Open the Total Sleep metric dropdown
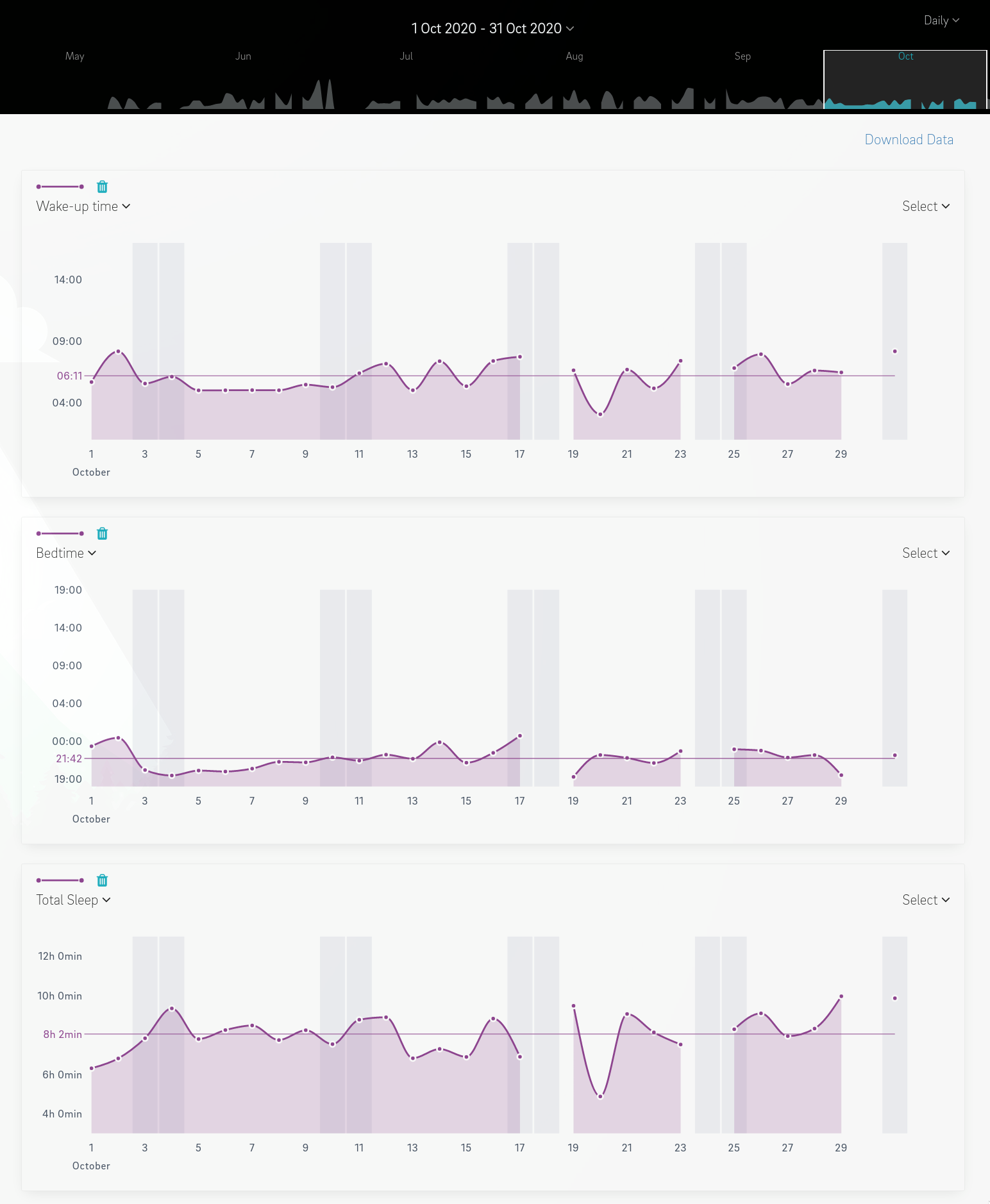 (x=73, y=900)
